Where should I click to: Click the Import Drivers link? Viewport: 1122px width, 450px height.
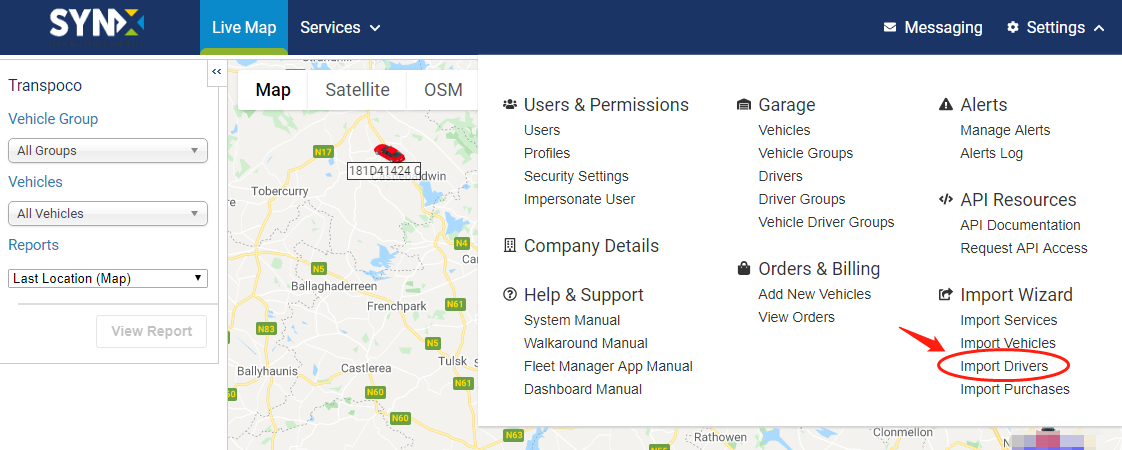pyautogui.click(x=1004, y=367)
